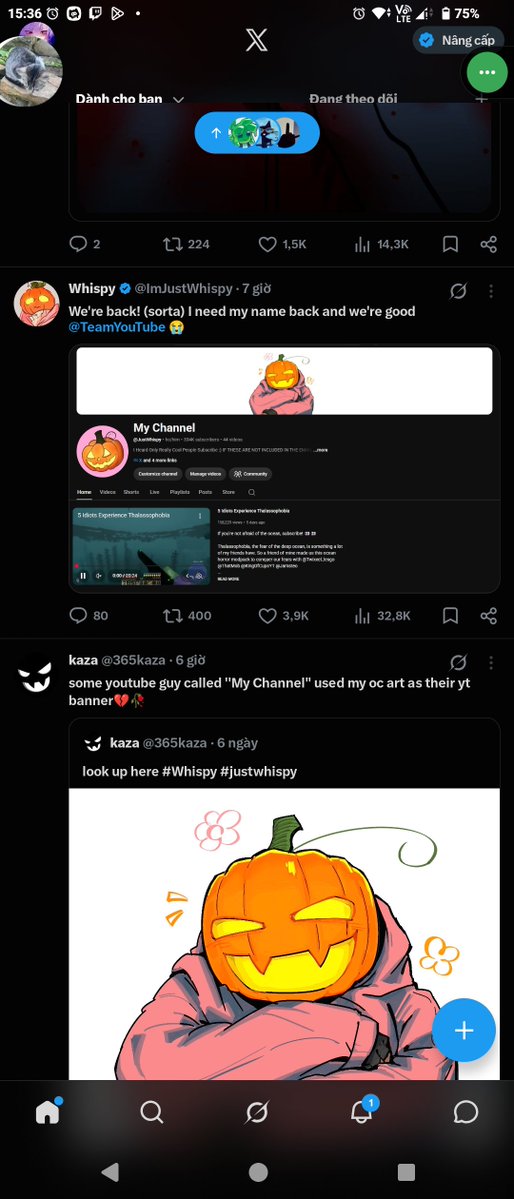Screen dimensions: 514x1199
Task: Open Whispy's YouTube channel screenshot image
Action: pyautogui.click(x=285, y=469)
